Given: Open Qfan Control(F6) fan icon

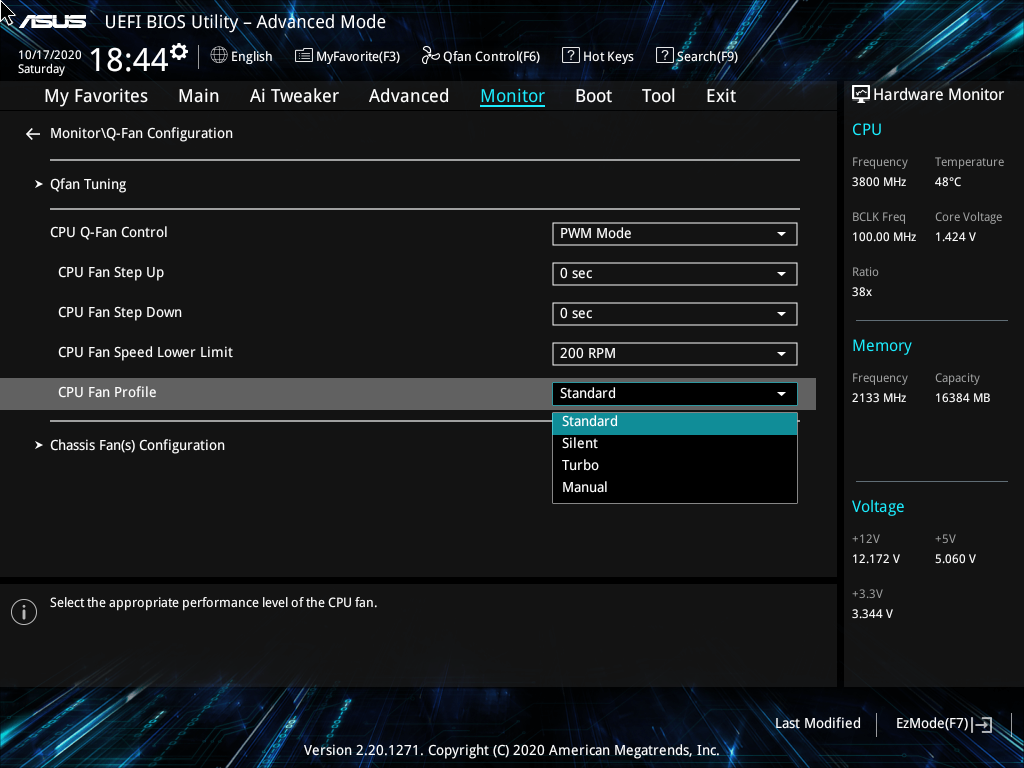Looking at the screenshot, I should pos(430,56).
